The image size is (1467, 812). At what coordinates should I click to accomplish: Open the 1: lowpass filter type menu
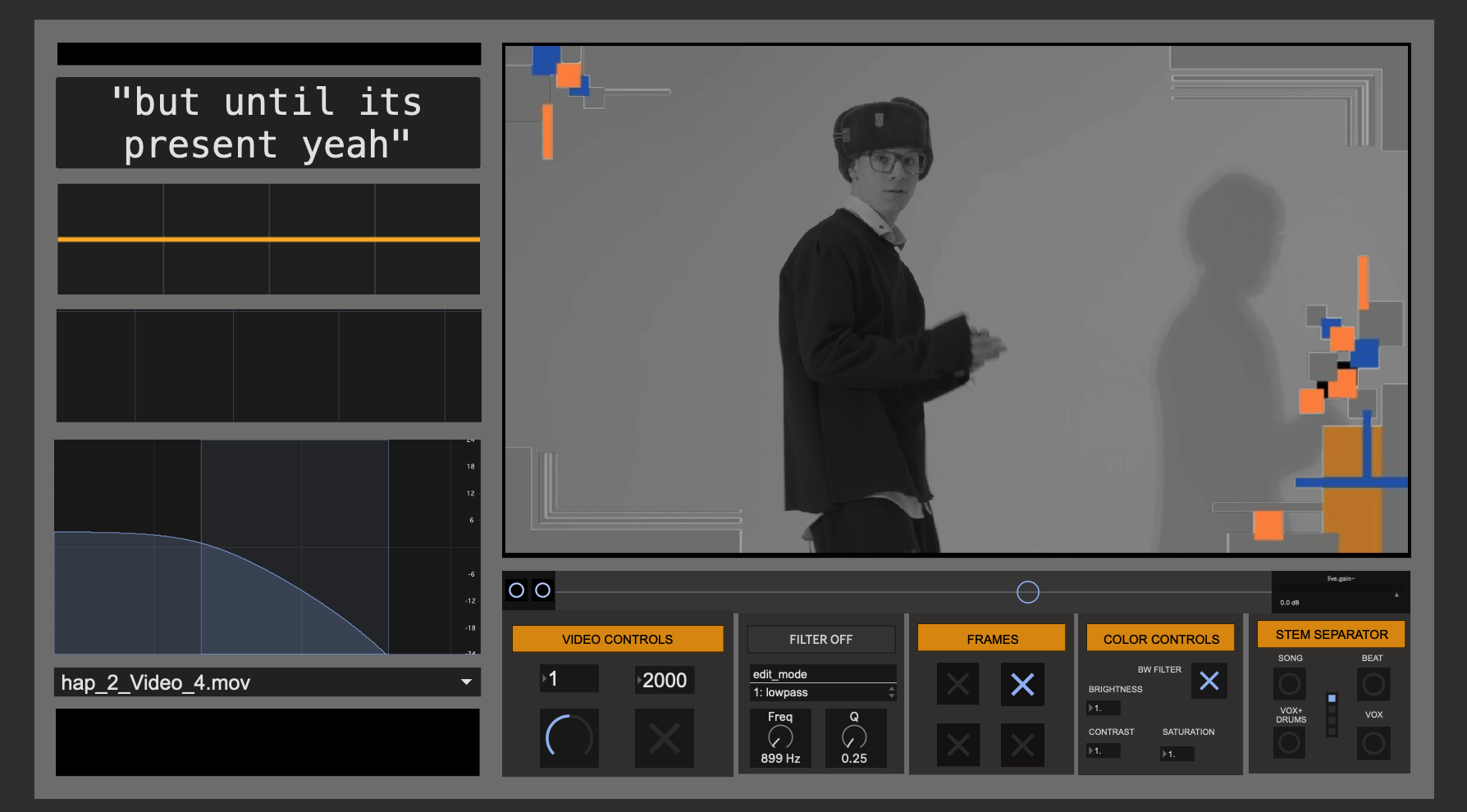click(x=823, y=692)
